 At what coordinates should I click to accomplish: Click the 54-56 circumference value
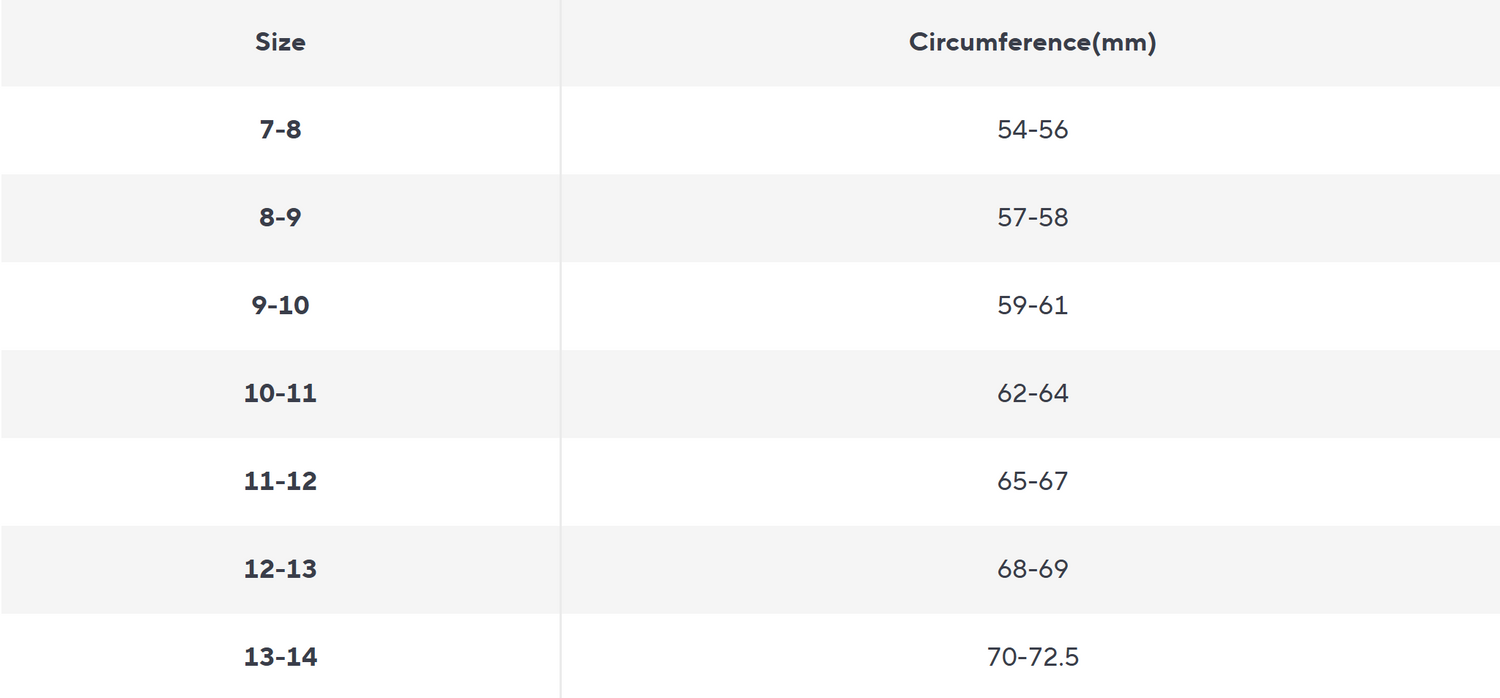[x=1032, y=130]
